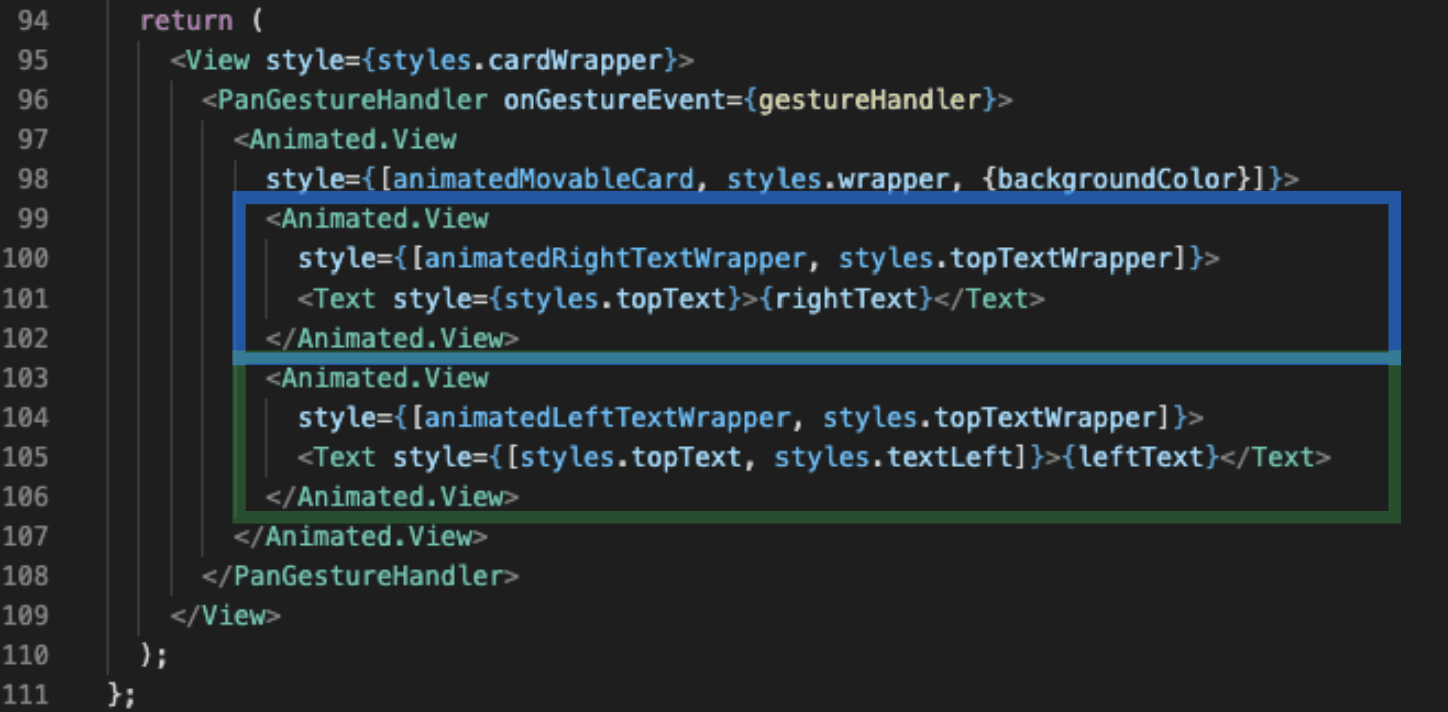The height and width of the screenshot is (712, 1448).
Task: Click the opening PanGestureHandler tag name
Action: click(352, 100)
